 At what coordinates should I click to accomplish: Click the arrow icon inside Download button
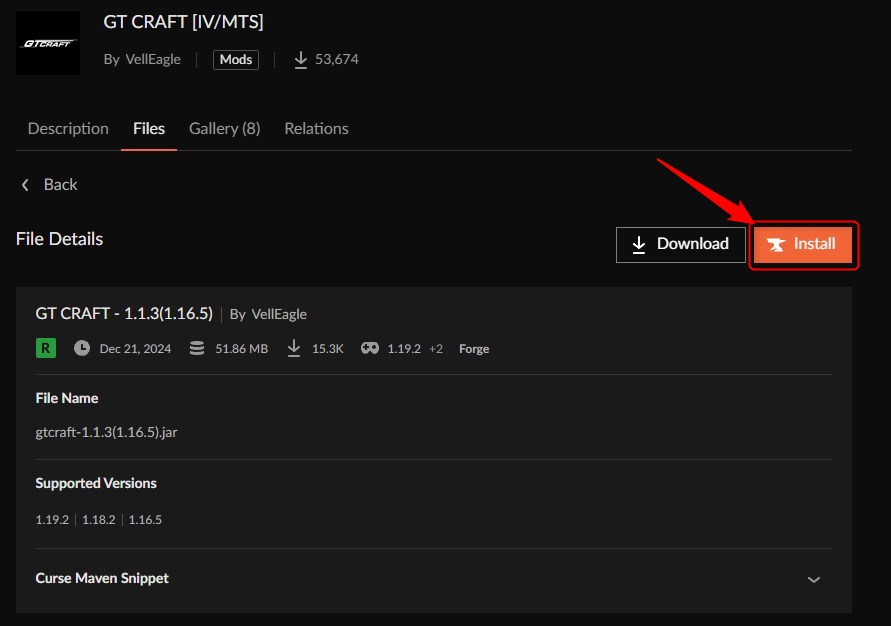639,245
